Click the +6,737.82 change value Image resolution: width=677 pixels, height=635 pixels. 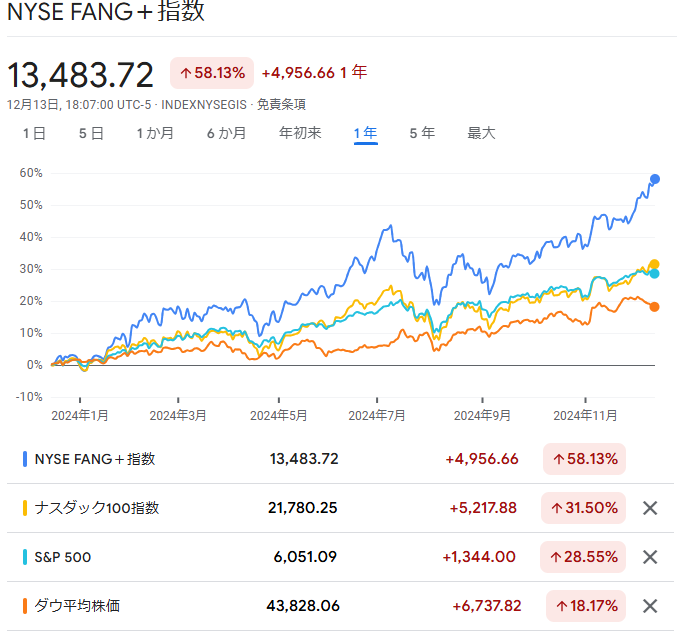pos(487,606)
